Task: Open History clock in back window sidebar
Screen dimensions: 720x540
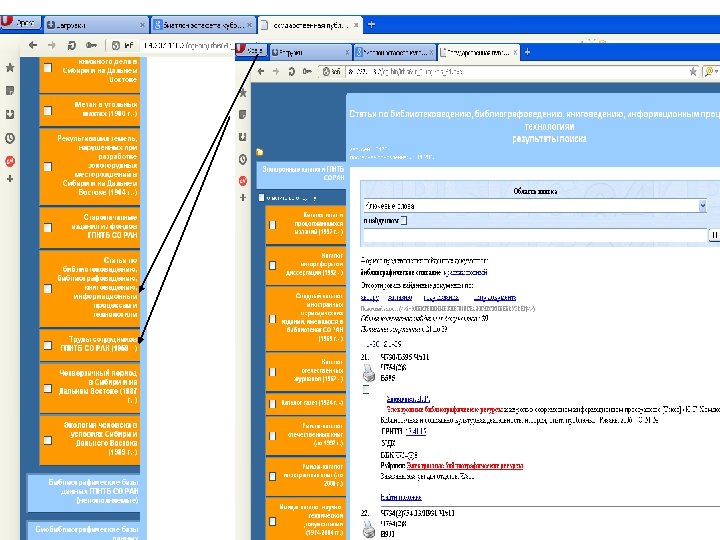Action: (x=10, y=138)
